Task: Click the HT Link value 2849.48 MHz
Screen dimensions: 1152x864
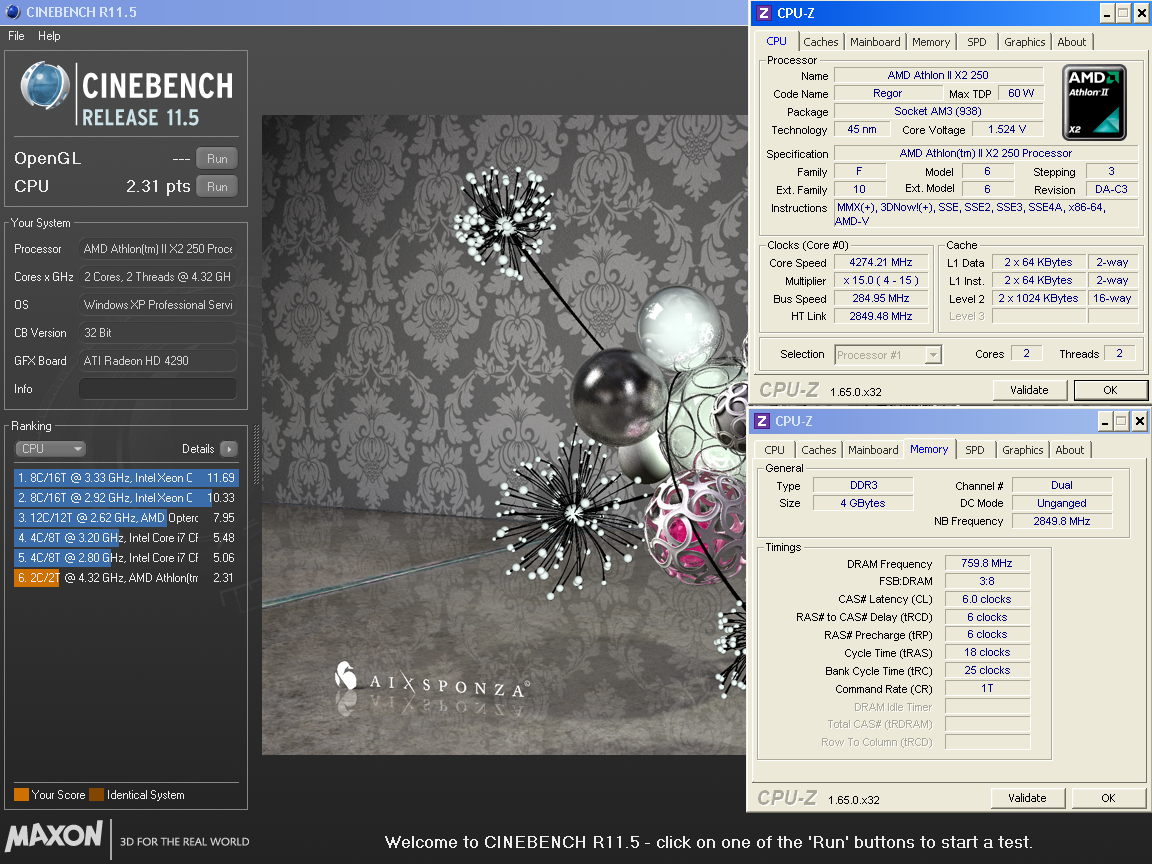Action: tap(881, 316)
